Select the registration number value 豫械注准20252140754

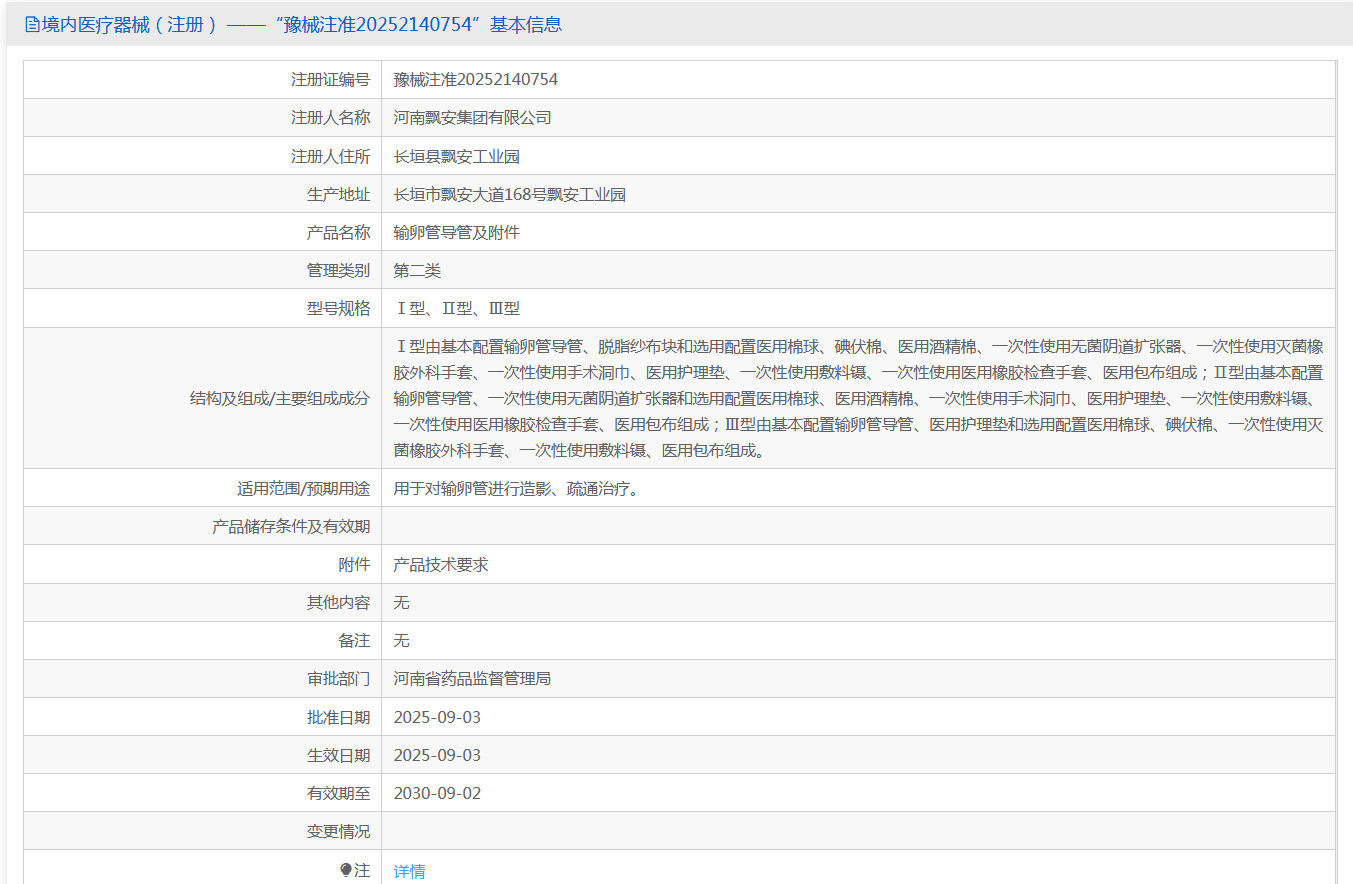(x=476, y=80)
